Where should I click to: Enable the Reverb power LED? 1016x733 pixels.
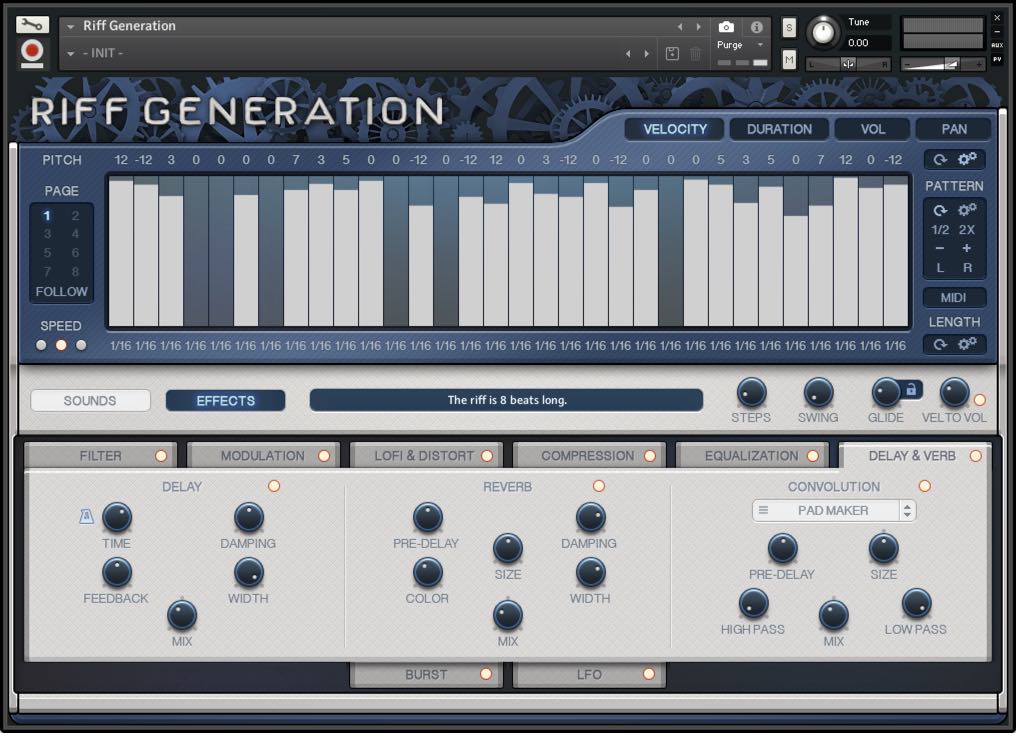click(599, 486)
